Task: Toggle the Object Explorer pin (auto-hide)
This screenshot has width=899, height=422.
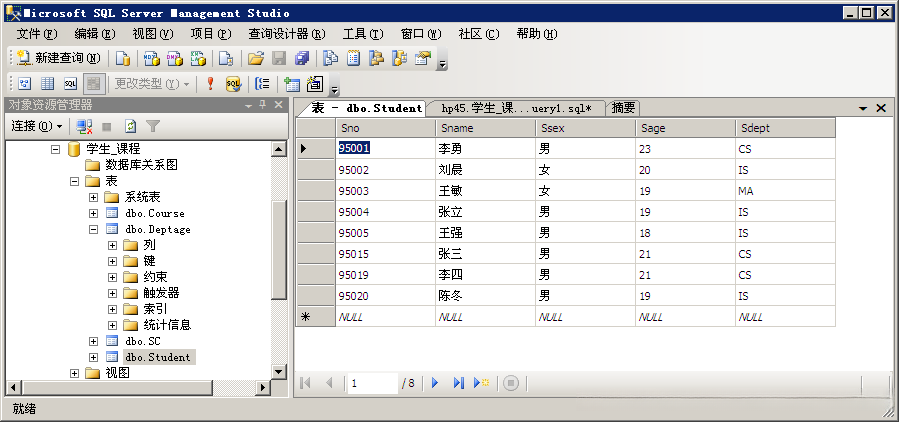Action: pyautogui.click(x=263, y=105)
